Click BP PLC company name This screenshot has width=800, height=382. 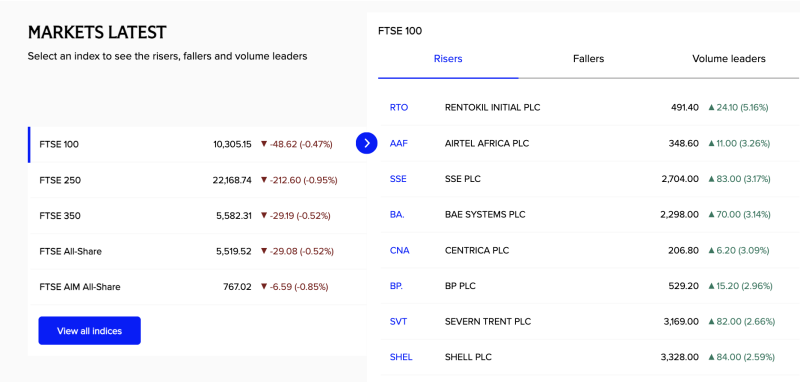coord(460,286)
